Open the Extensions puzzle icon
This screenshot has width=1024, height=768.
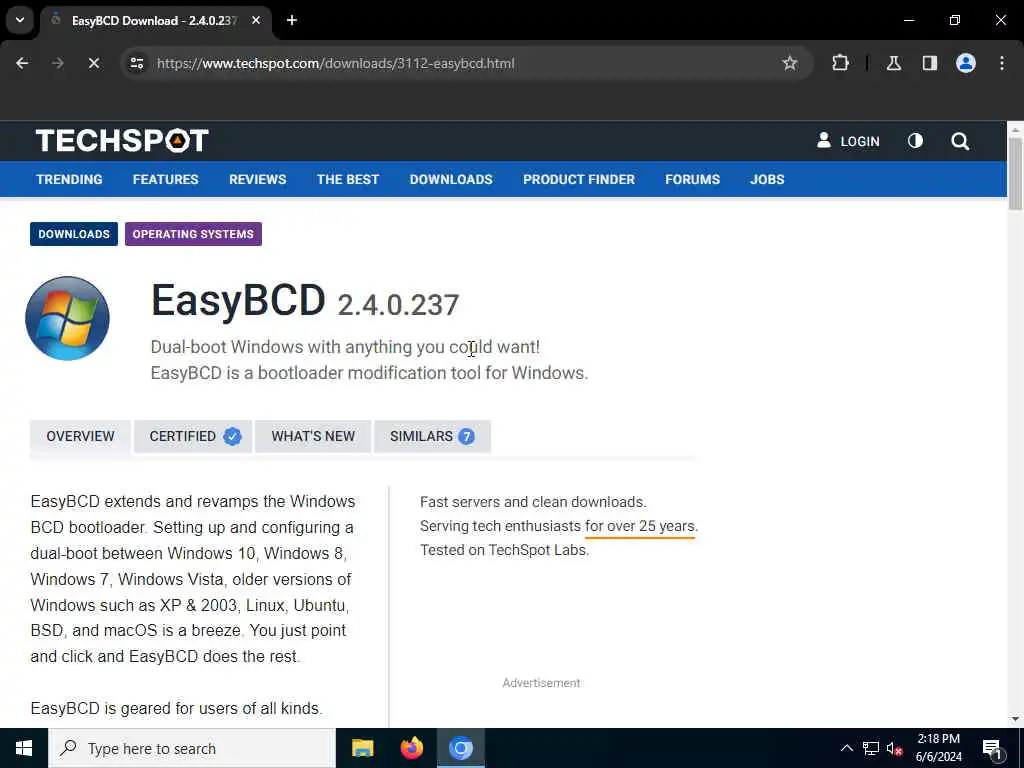[840, 63]
